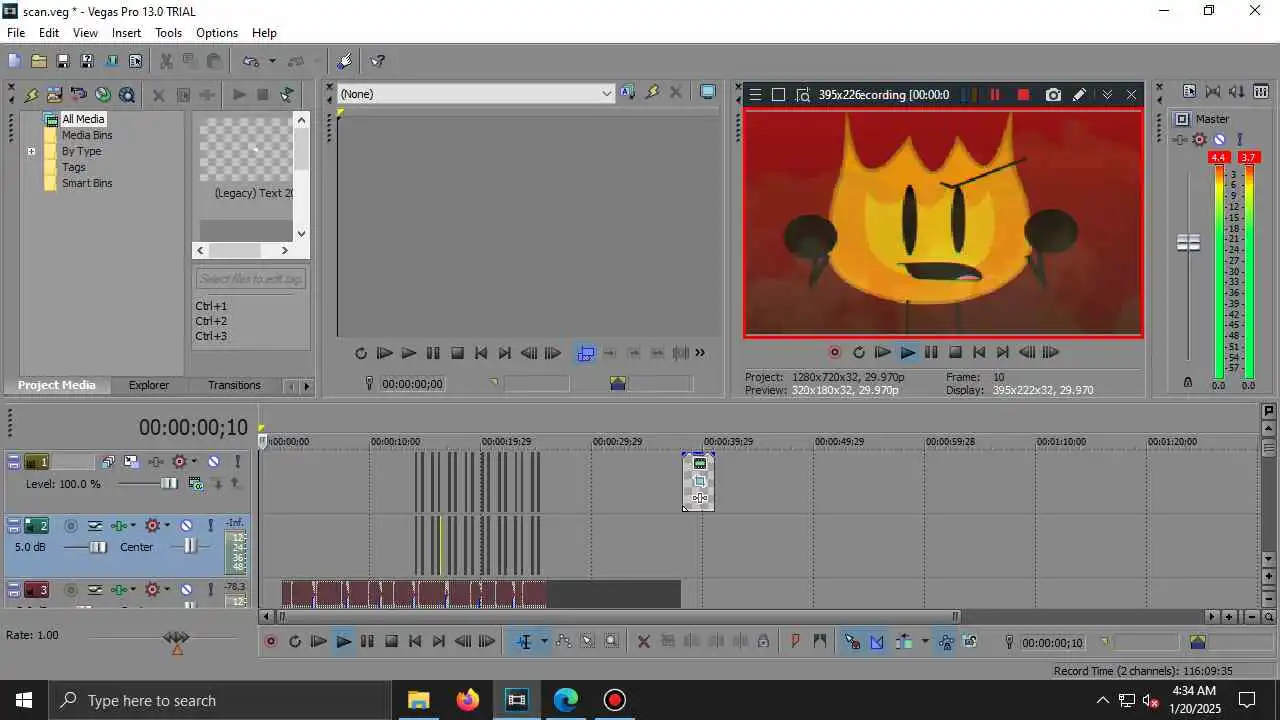Click Record in the timeline transport bar
This screenshot has height=720, width=1280.
(x=271, y=642)
